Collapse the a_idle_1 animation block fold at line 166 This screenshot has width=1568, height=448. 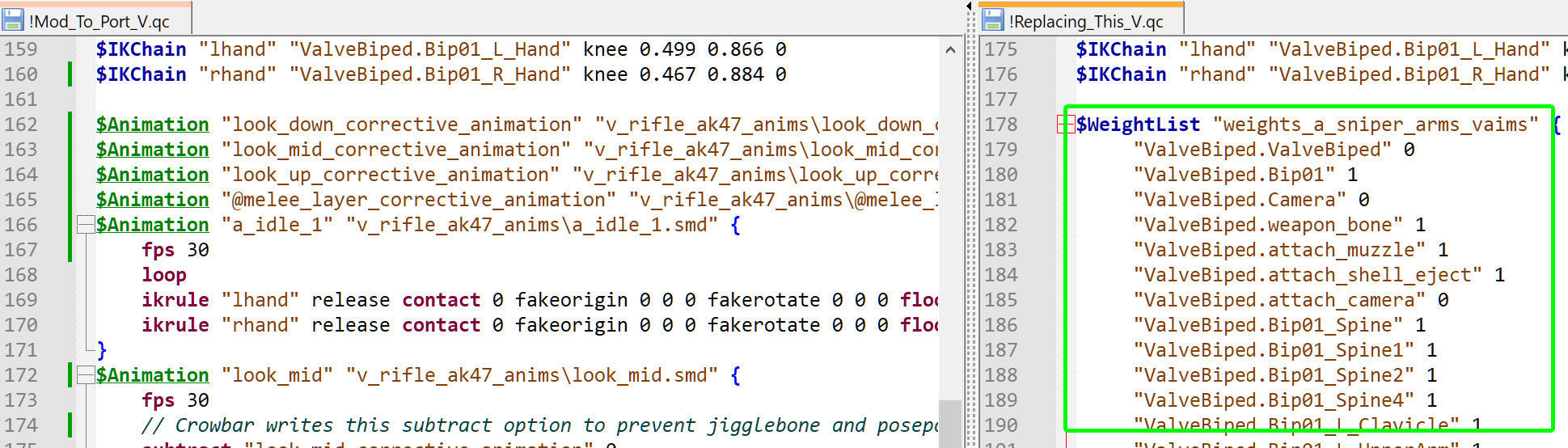(85, 225)
